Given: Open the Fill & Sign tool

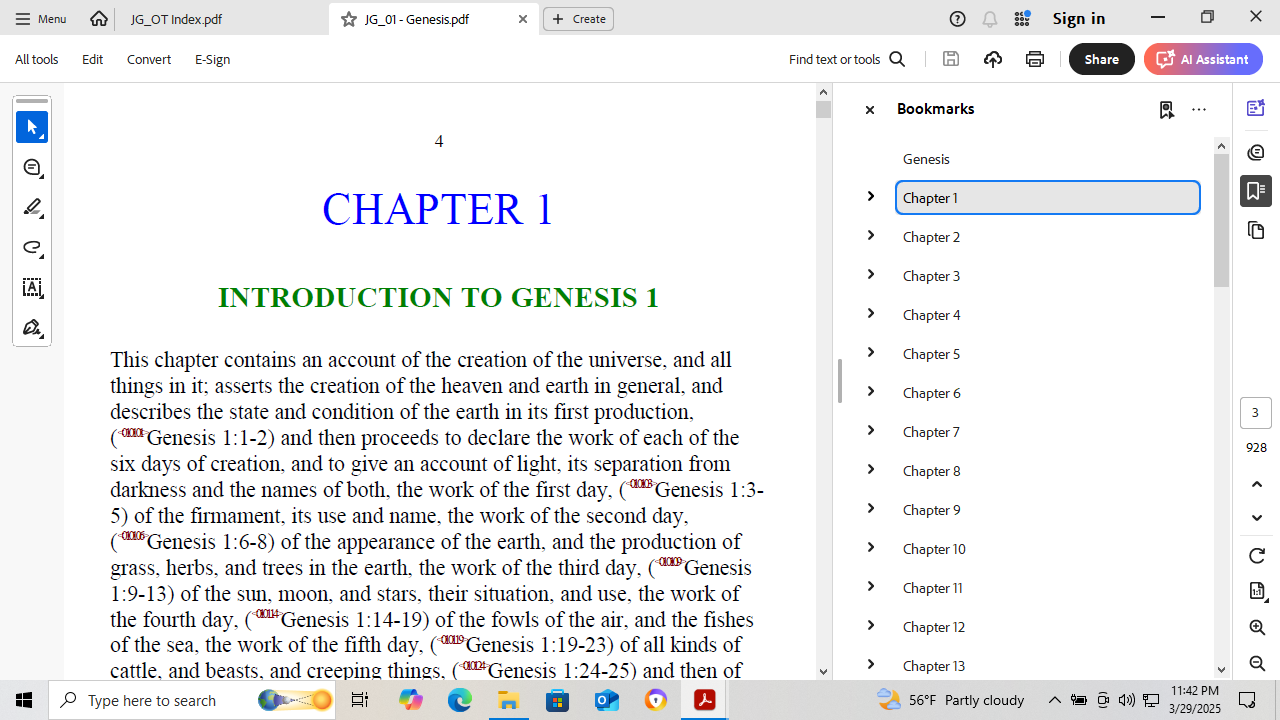Looking at the screenshot, I should [32, 328].
